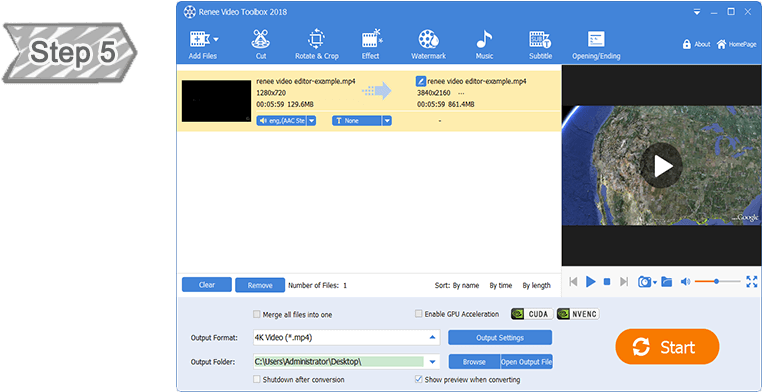Take a snapshot with the camera icon

(644, 282)
